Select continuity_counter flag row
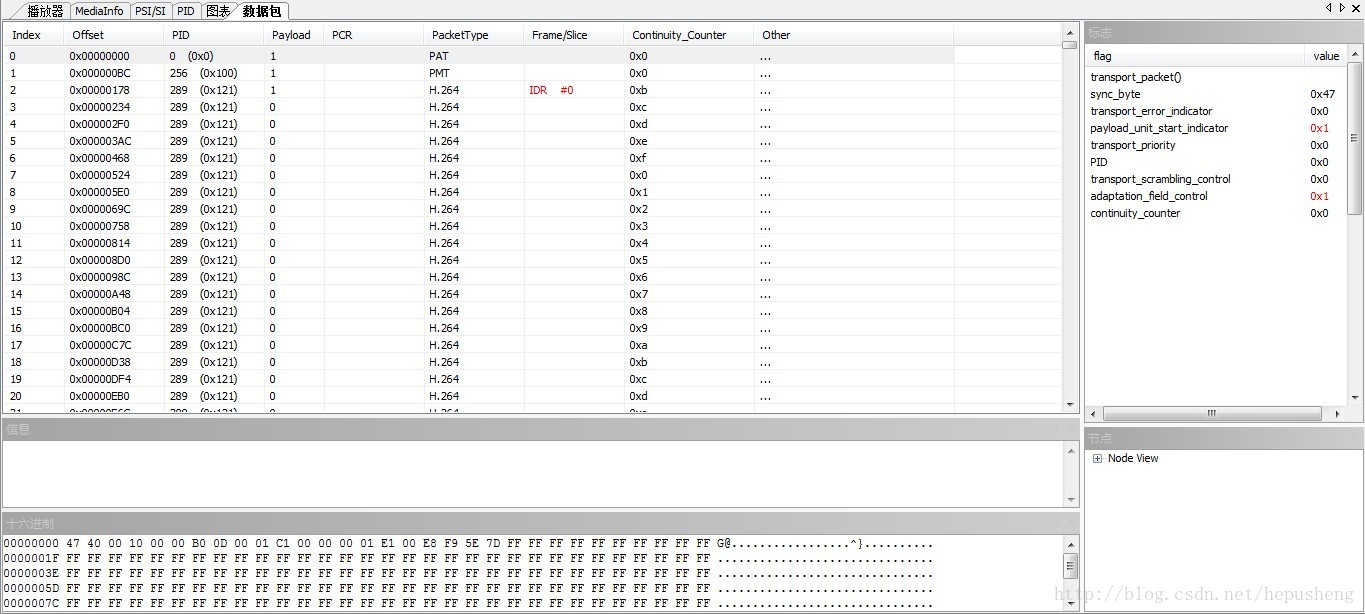The image size is (1365, 614). (x=1215, y=213)
